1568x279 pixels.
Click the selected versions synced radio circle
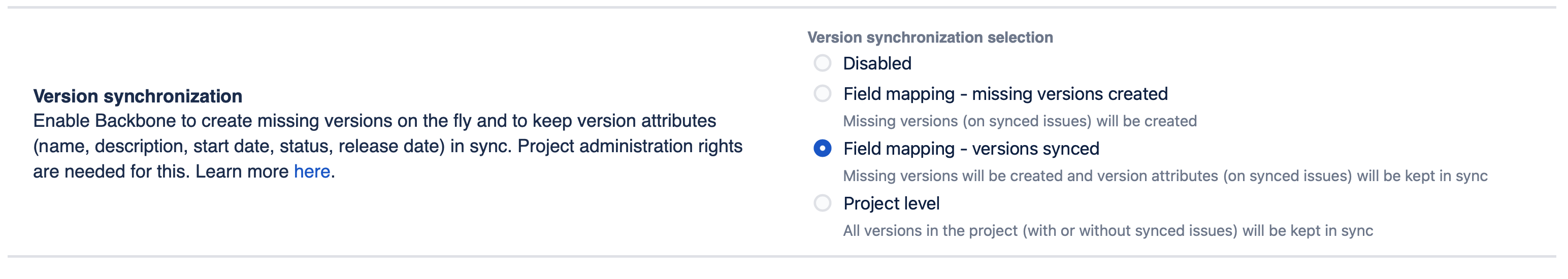[822, 148]
